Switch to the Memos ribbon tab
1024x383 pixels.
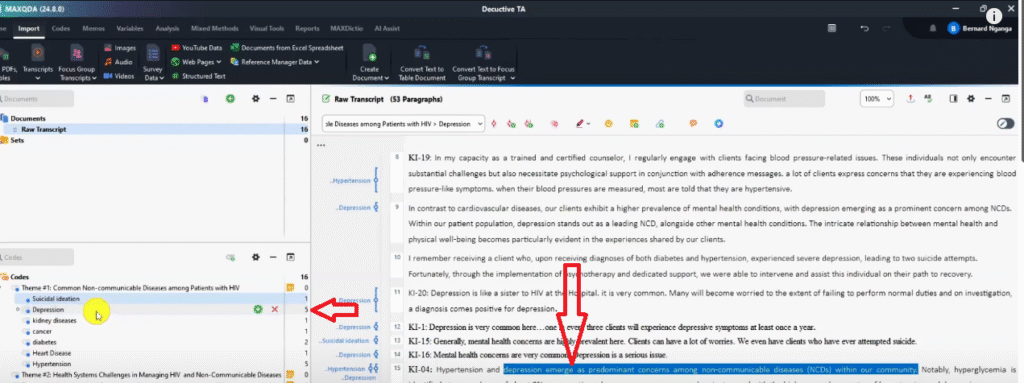click(93, 29)
